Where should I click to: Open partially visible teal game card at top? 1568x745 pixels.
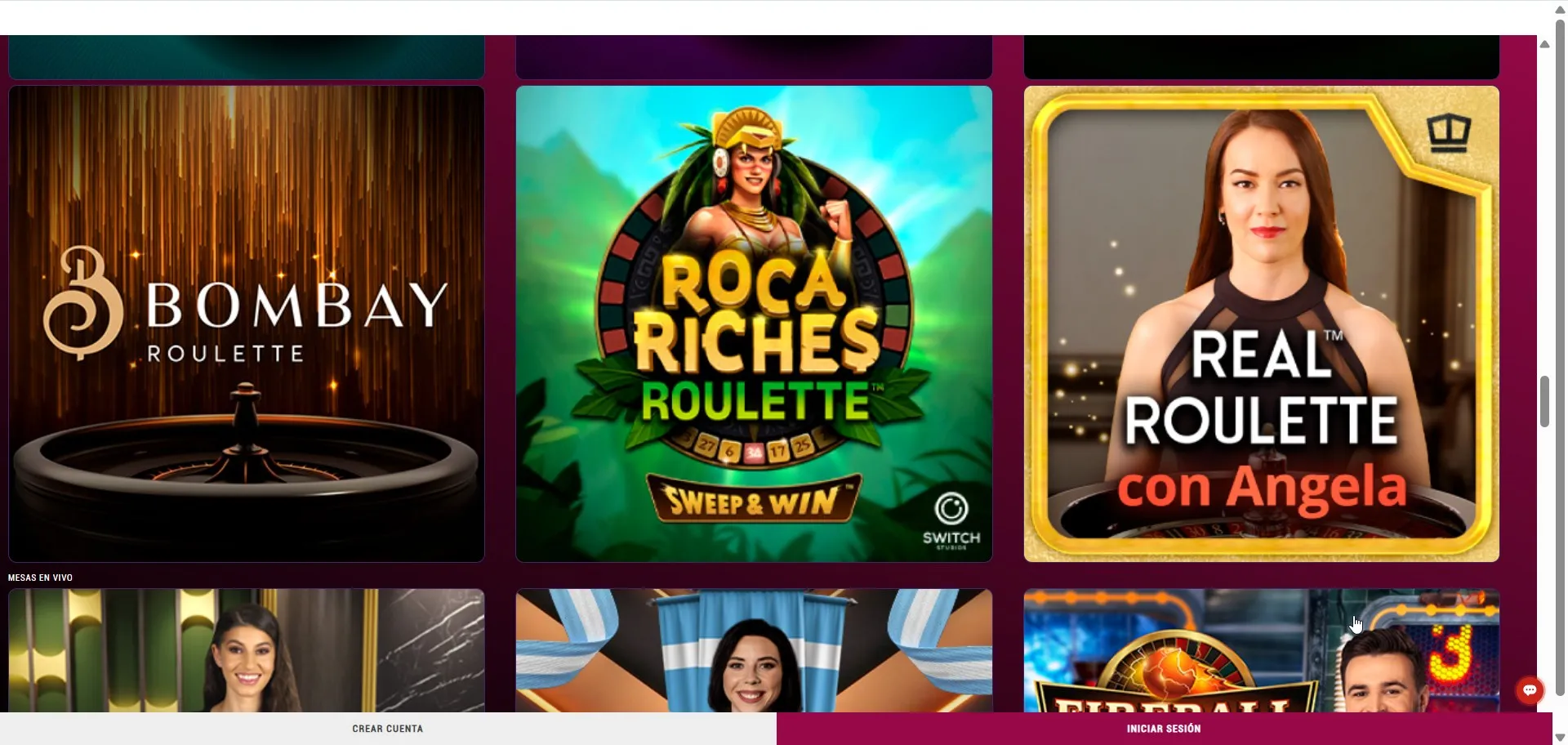point(247,56)
